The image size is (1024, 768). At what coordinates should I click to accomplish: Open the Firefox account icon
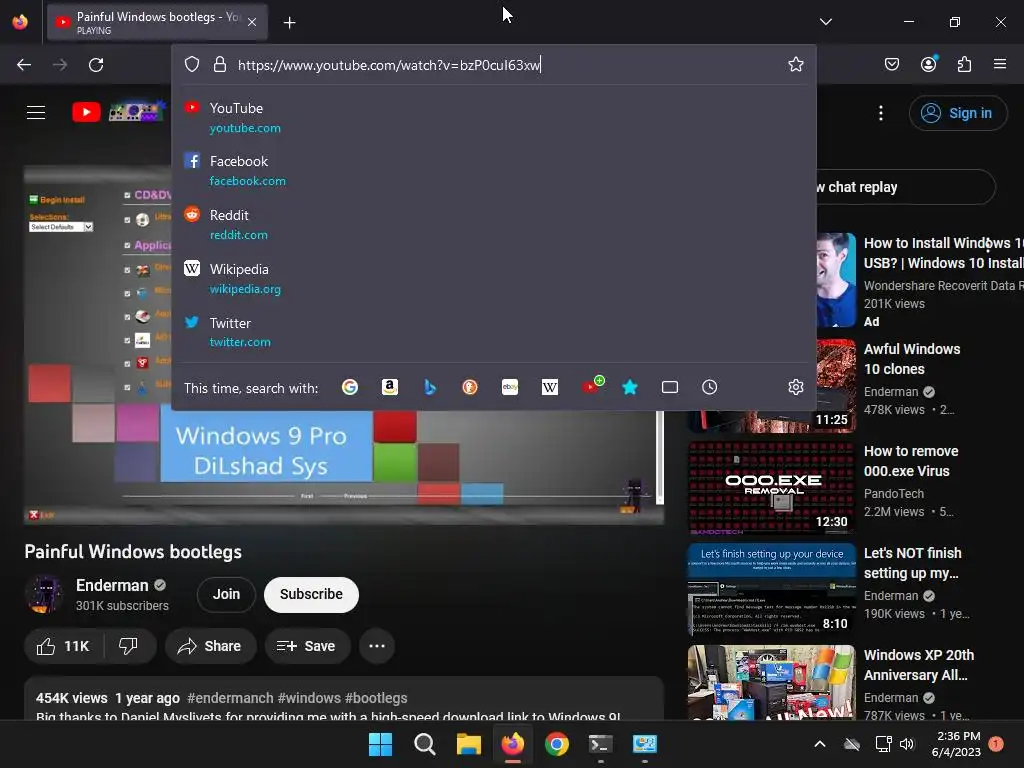click(928, 64)
